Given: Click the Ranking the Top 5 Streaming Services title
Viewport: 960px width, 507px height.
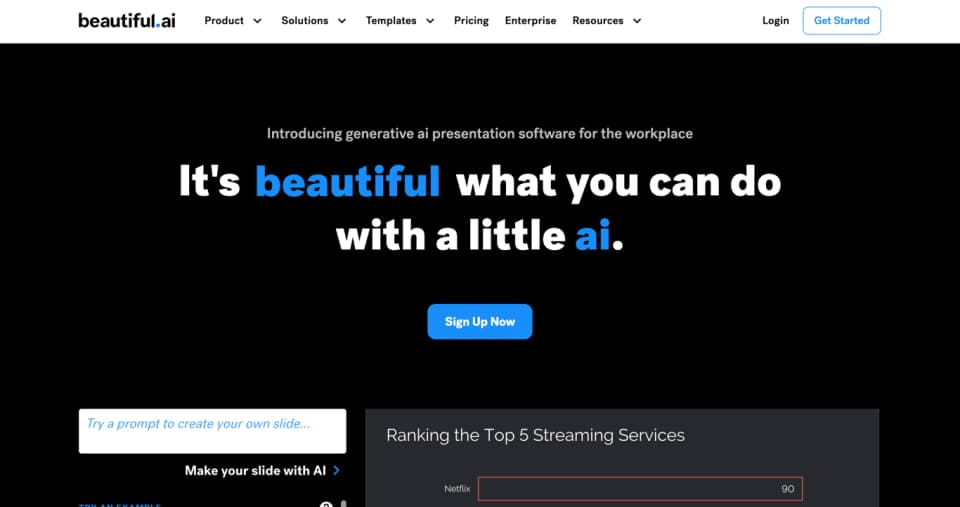Looking at the screenshot, I should 536,435.
